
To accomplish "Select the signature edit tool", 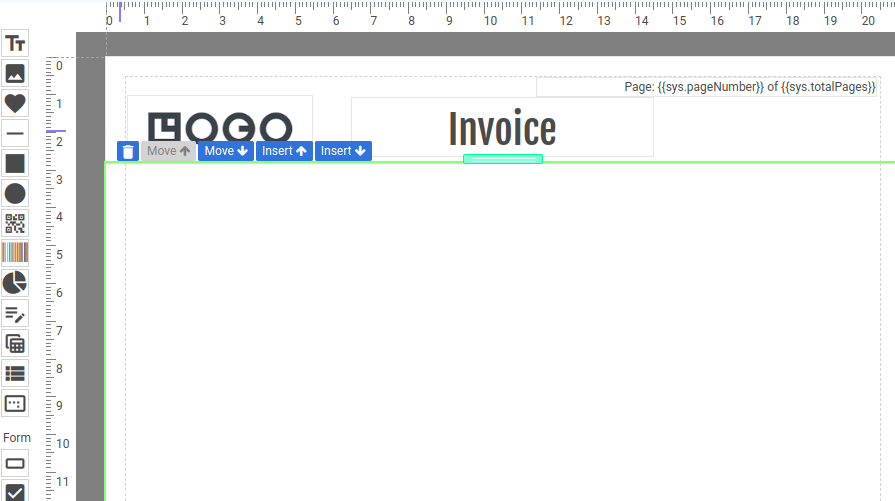I will point(15,313).
